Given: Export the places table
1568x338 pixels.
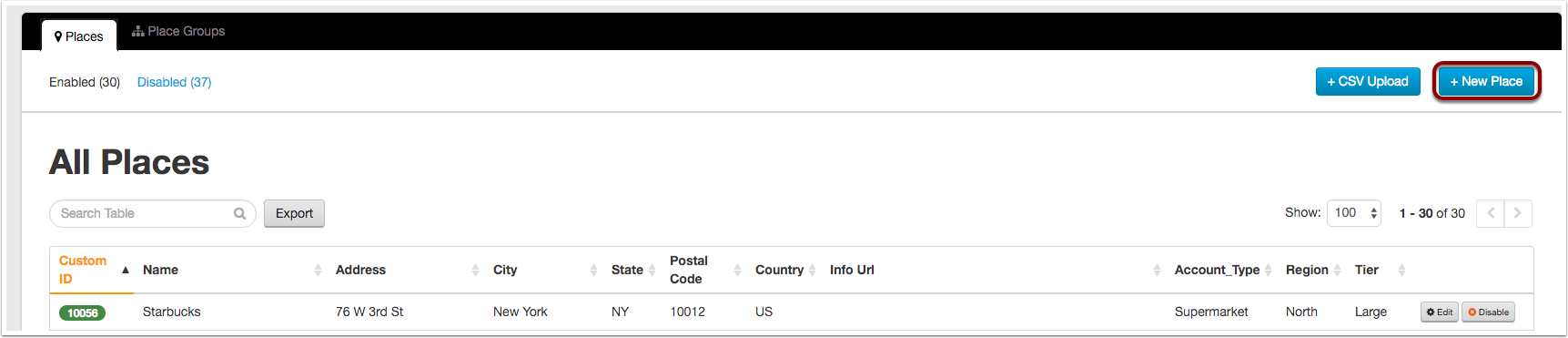Looking at the screenshot, I should pos(294,213).
